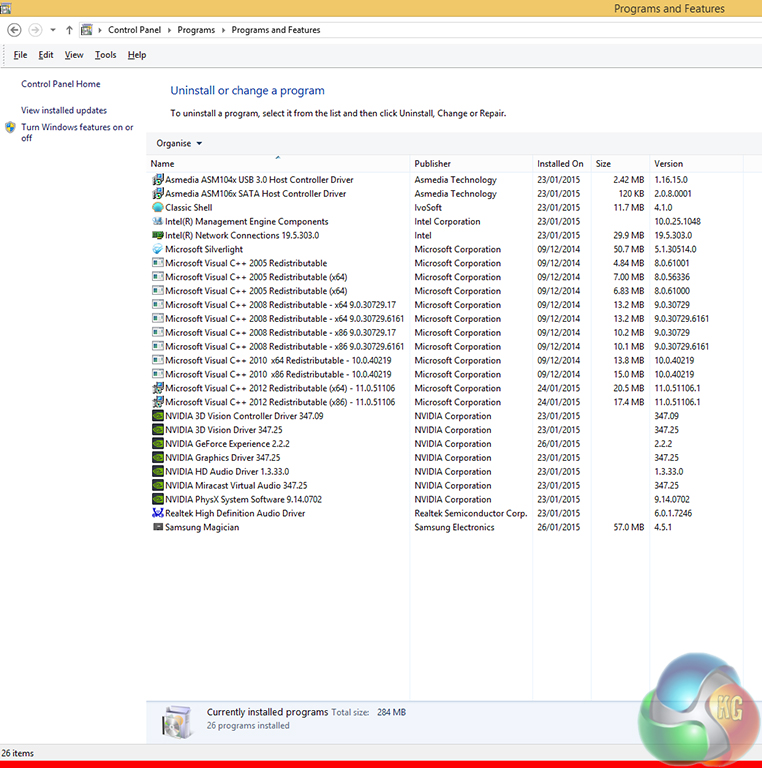This screenshot has height=768, width=762.
Task: Select Programs breadcrumb
Action: tap(196, 30)
